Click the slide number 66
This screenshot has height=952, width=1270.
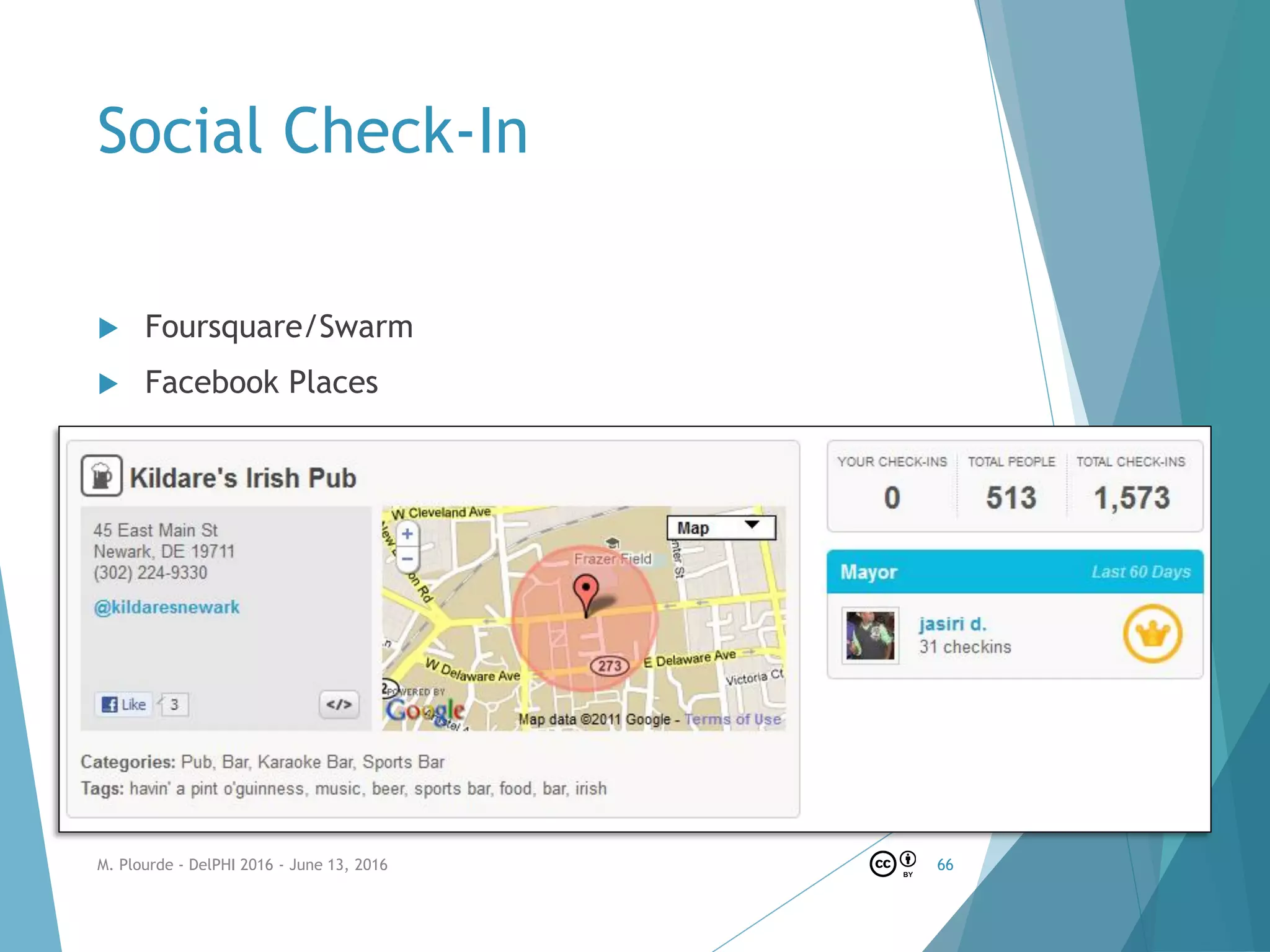pyautogui.click(x=945, y=865)
